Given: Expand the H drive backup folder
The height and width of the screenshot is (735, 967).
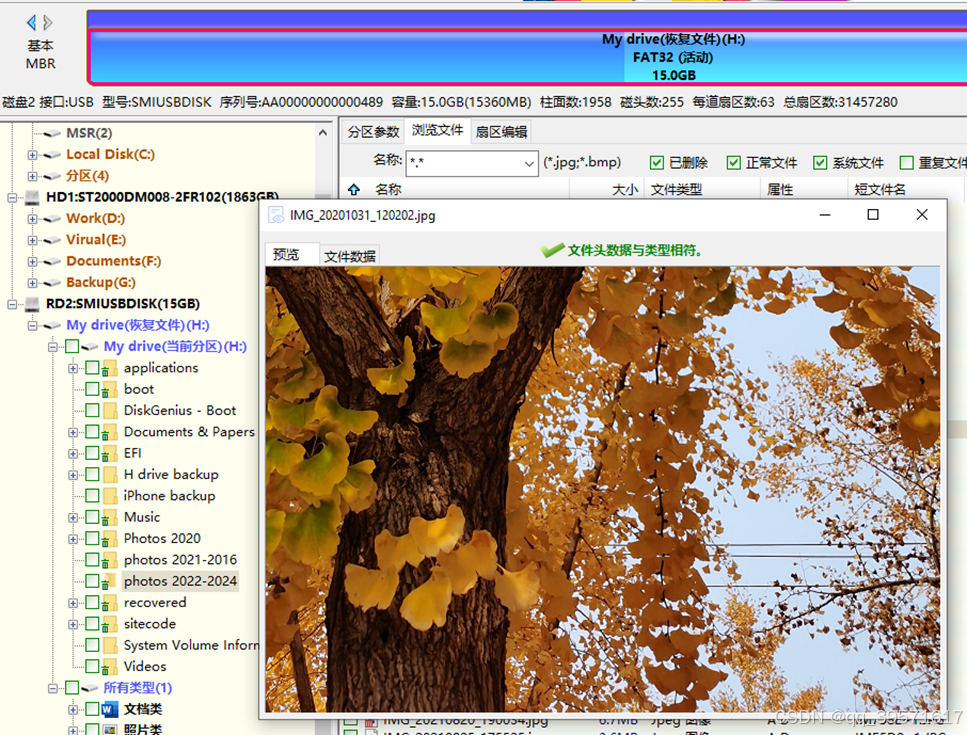Looking at the screenshot, I should coord(73,475).
